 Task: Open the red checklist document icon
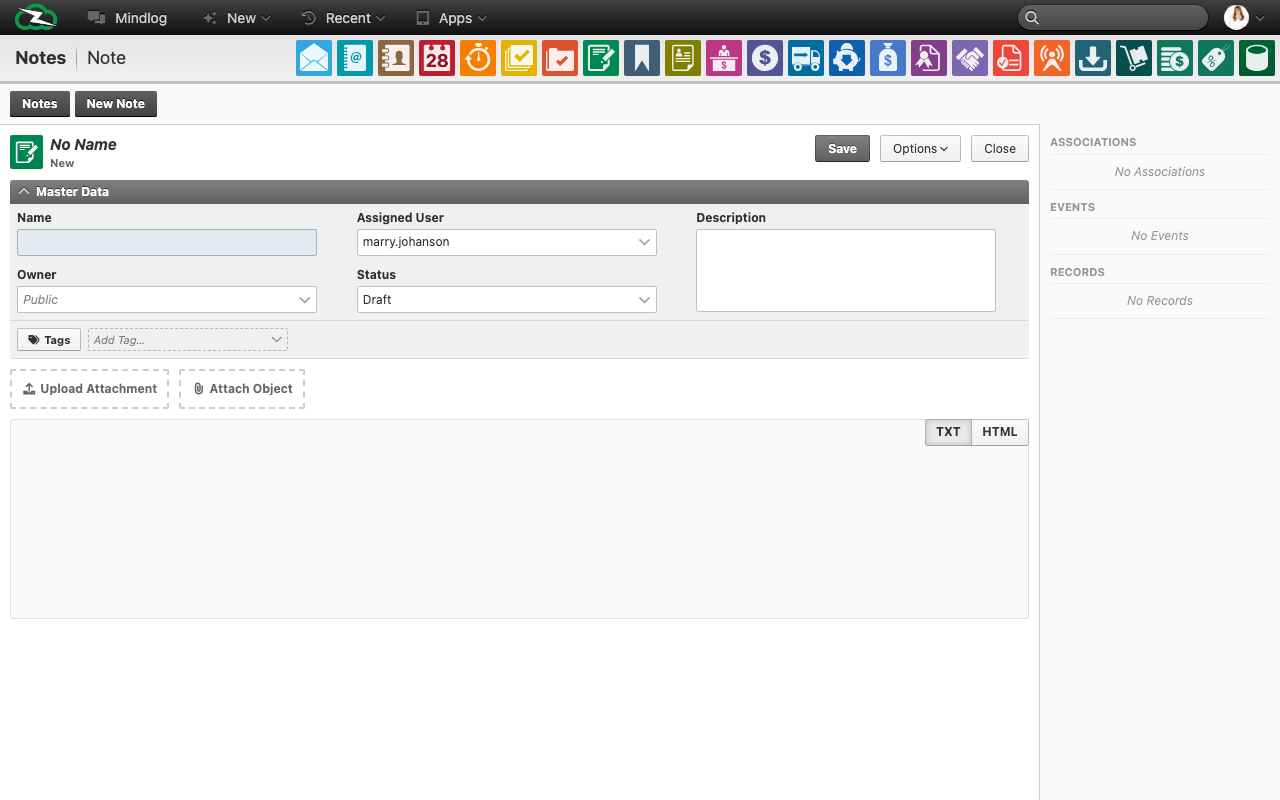1011,58
